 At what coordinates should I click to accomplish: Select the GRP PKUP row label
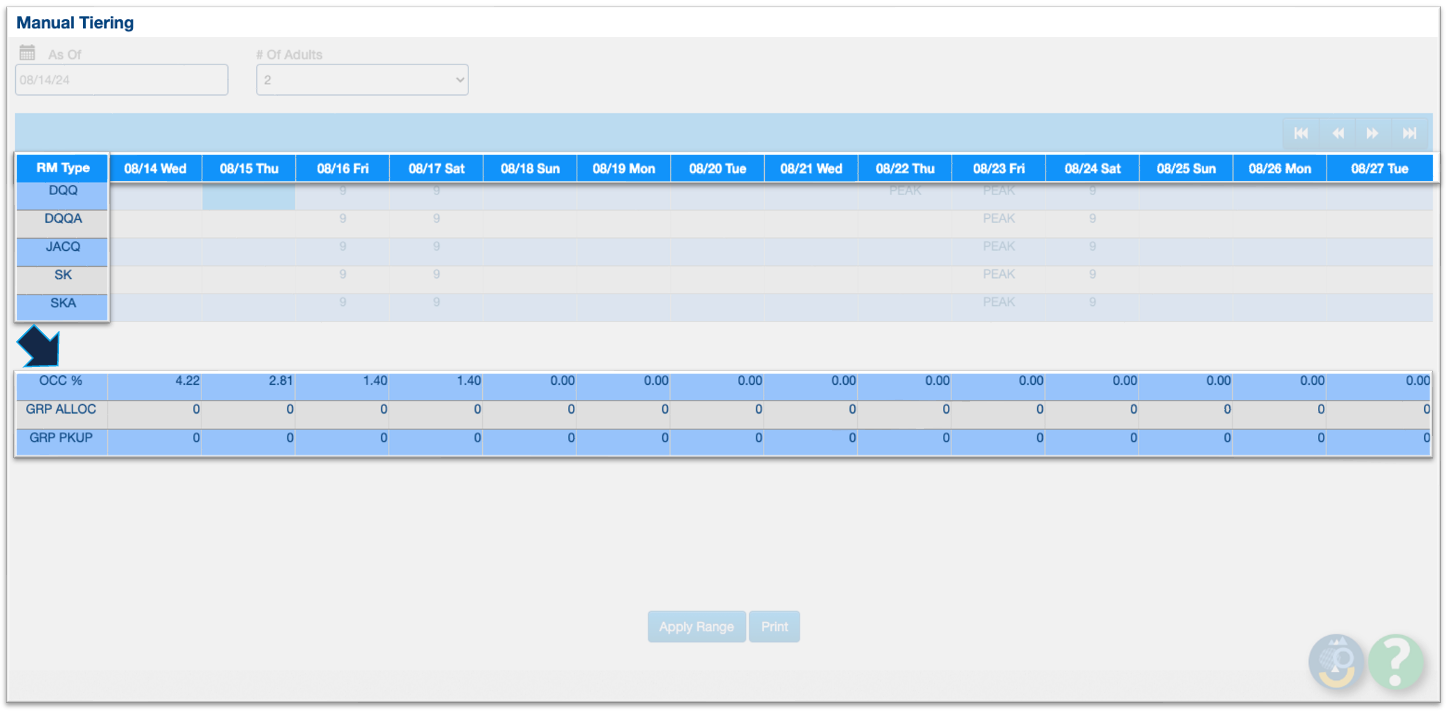[61, 438]
